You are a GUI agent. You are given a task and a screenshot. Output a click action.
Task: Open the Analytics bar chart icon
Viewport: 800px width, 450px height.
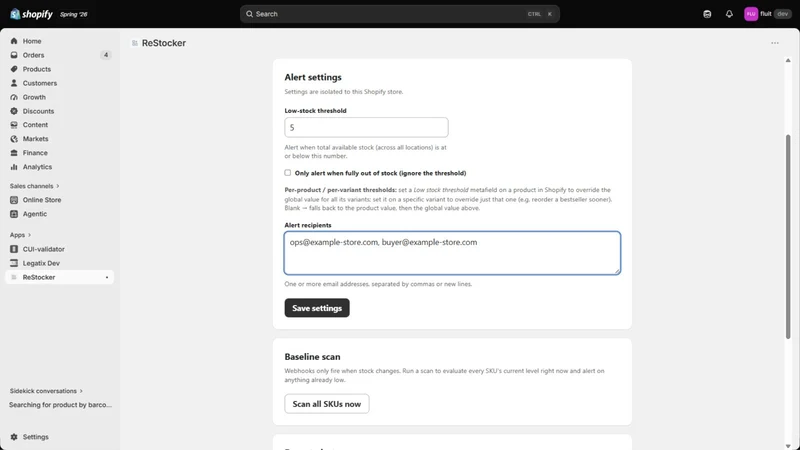pos(14,167)
